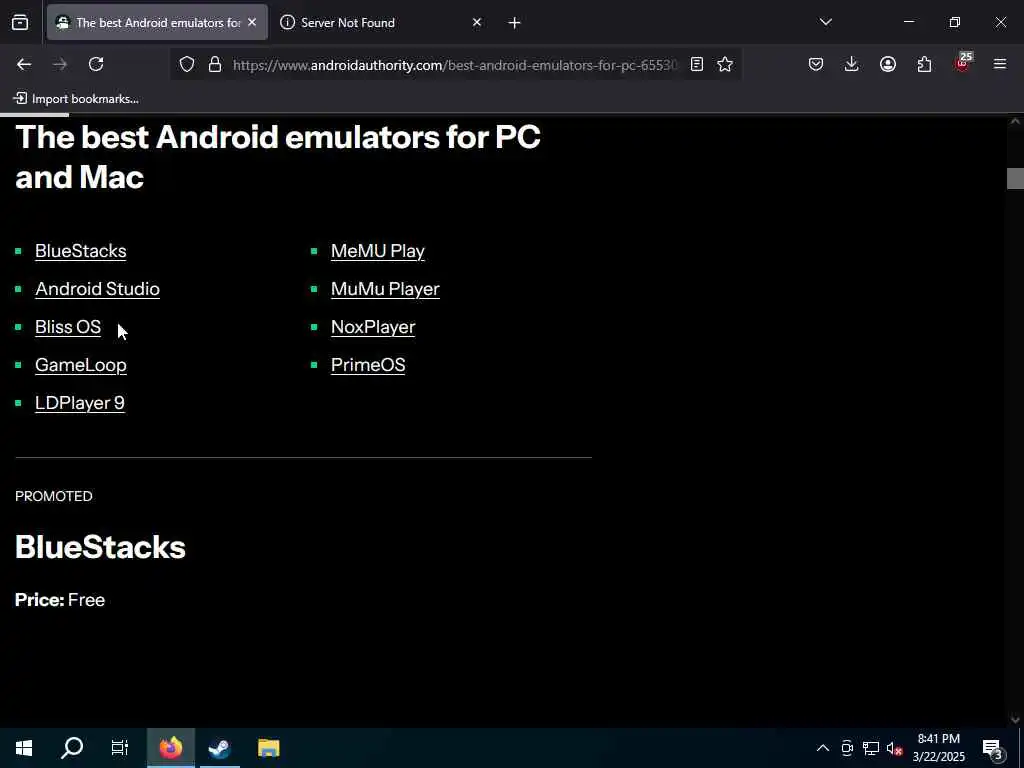Screen dimensions: 1024x768
Task: Jump to BlueStacks section link
Action: [80, 251]
